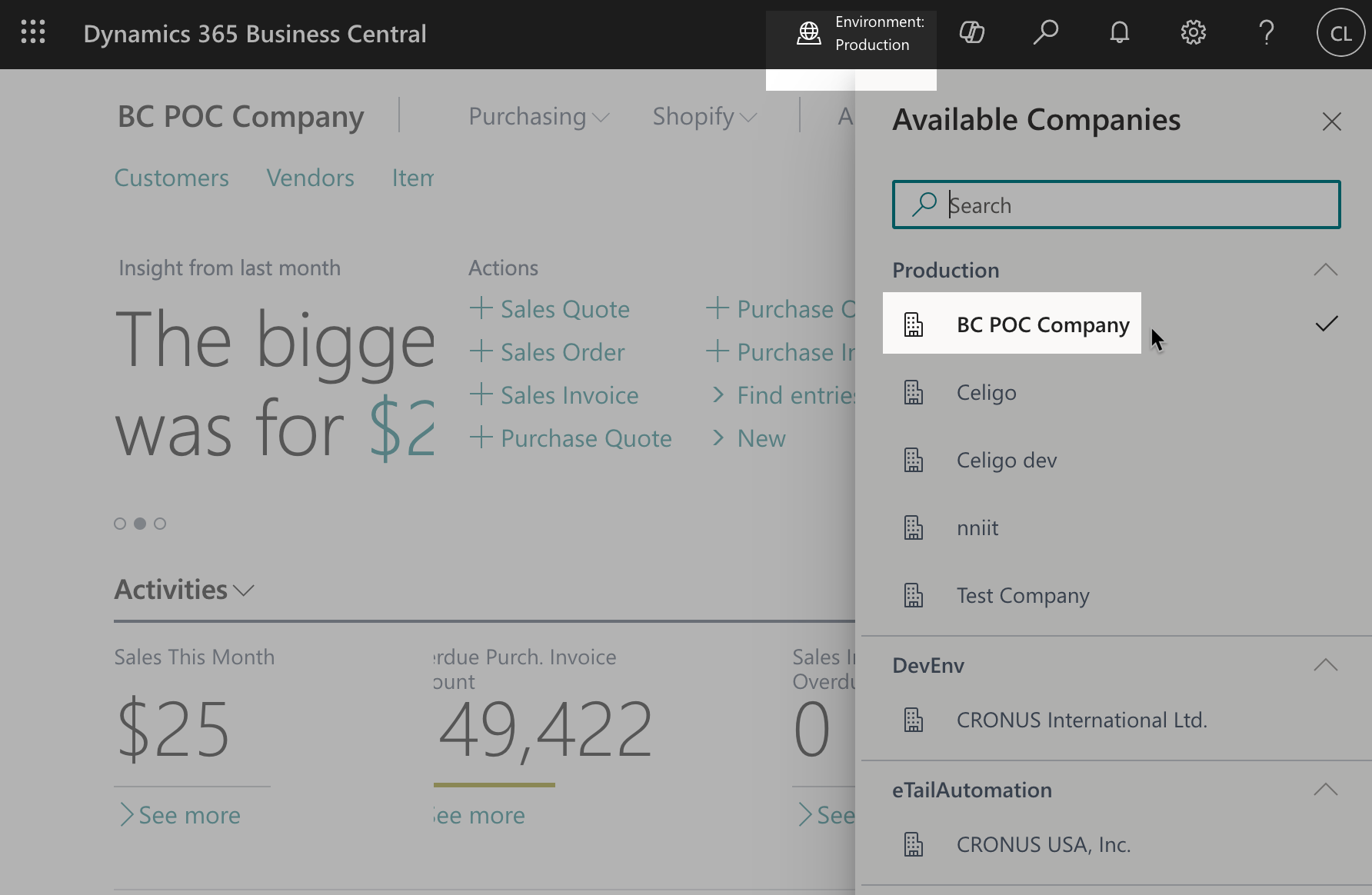1372x895 pixels.
Task: Click building icon beside BC POC Company
Action: (x=914, y=324)
